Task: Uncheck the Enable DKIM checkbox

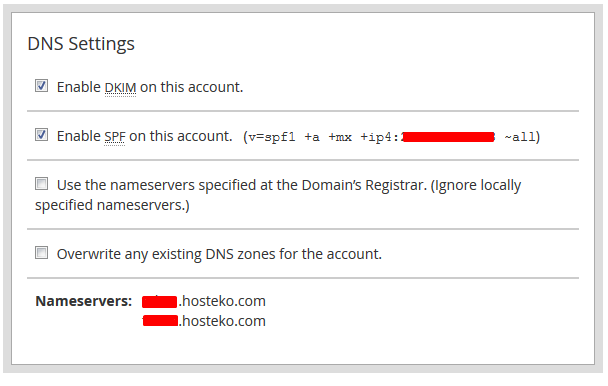Action: tap(41, 85)
